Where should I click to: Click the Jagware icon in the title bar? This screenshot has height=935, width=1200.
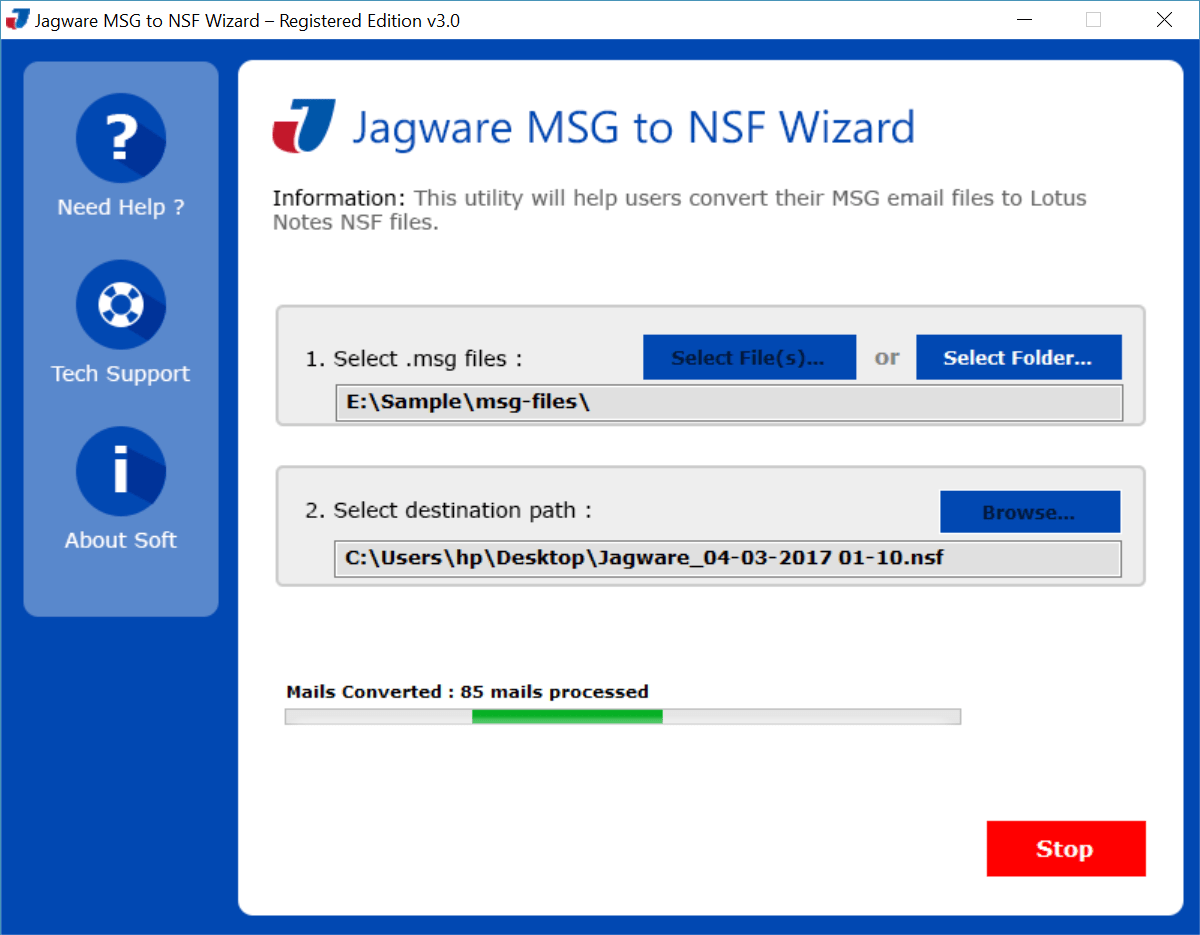pyautogui.click(x=16, y=18)
